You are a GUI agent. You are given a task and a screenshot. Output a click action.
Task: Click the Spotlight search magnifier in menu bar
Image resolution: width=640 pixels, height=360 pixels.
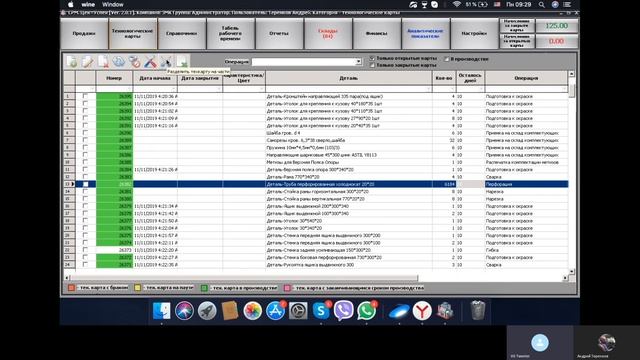(541, 4)
